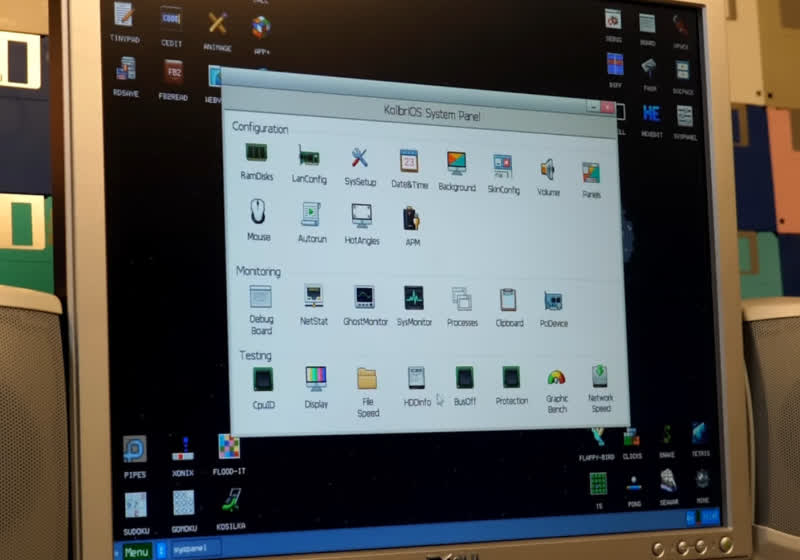Viewport: 800px width, 560px height.
Task: Launch the TETRIS desktop icon
Action: (x=700, y=440)
